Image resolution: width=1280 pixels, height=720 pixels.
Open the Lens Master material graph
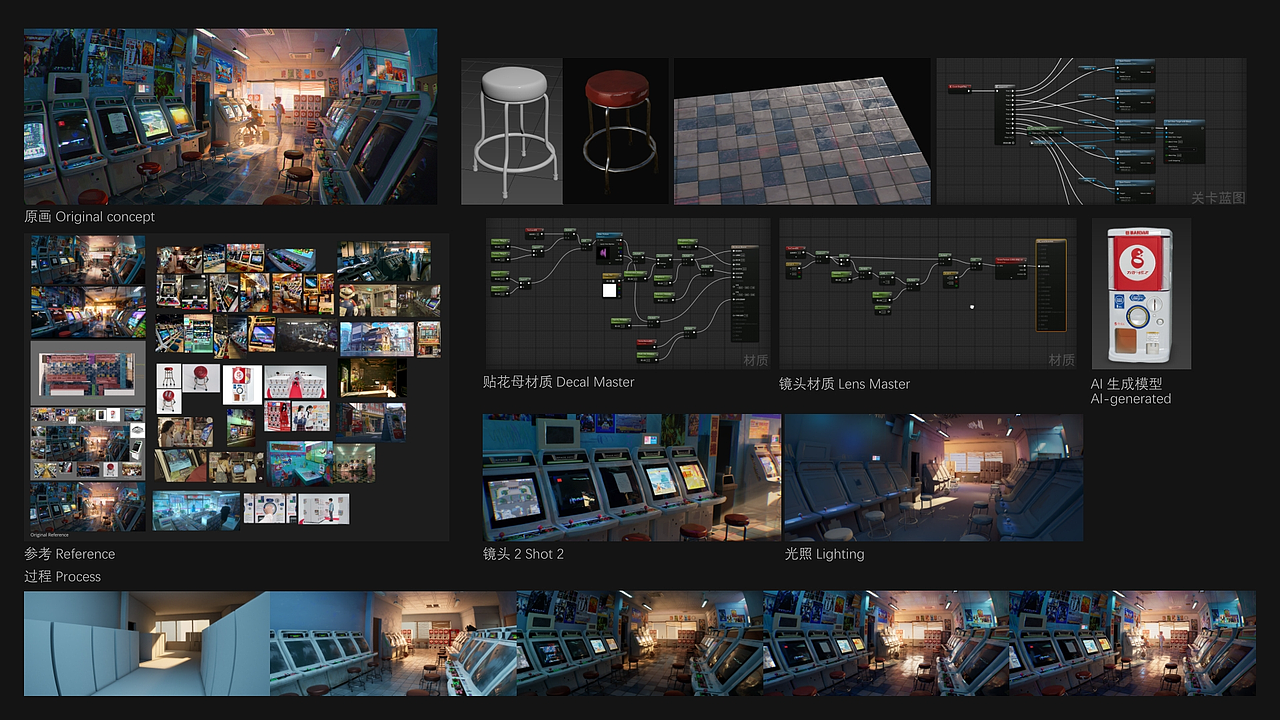click(928, 294)
